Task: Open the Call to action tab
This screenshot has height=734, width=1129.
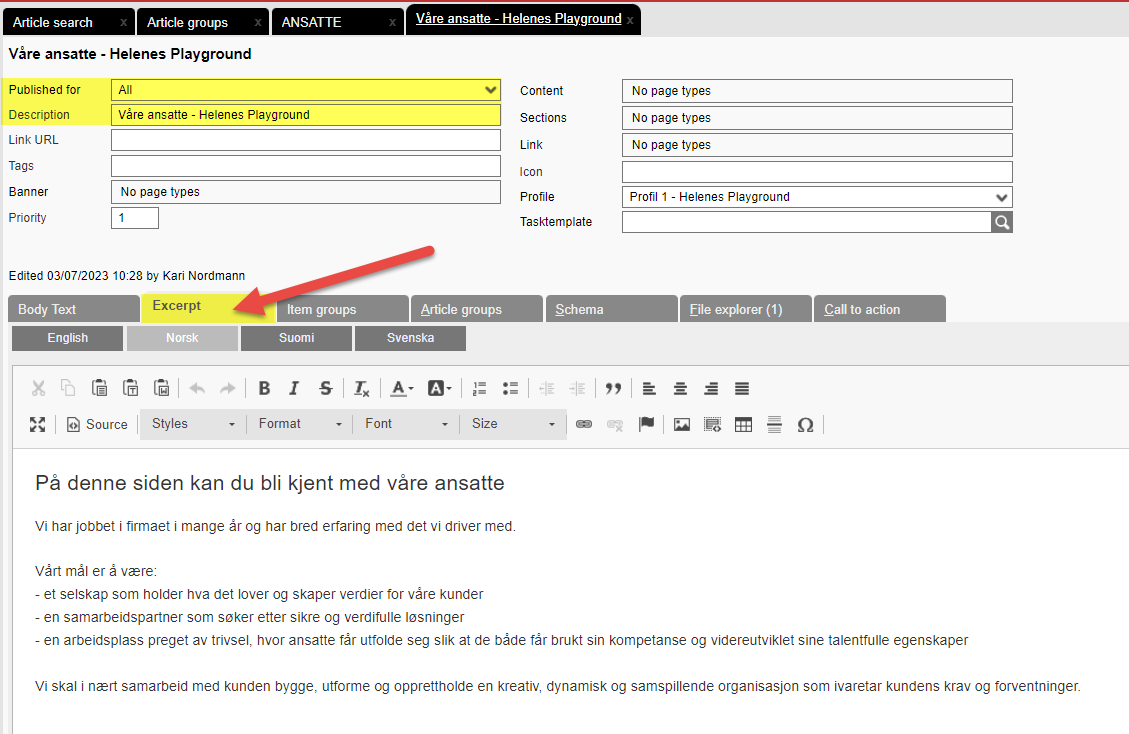Action: (880, 309)
